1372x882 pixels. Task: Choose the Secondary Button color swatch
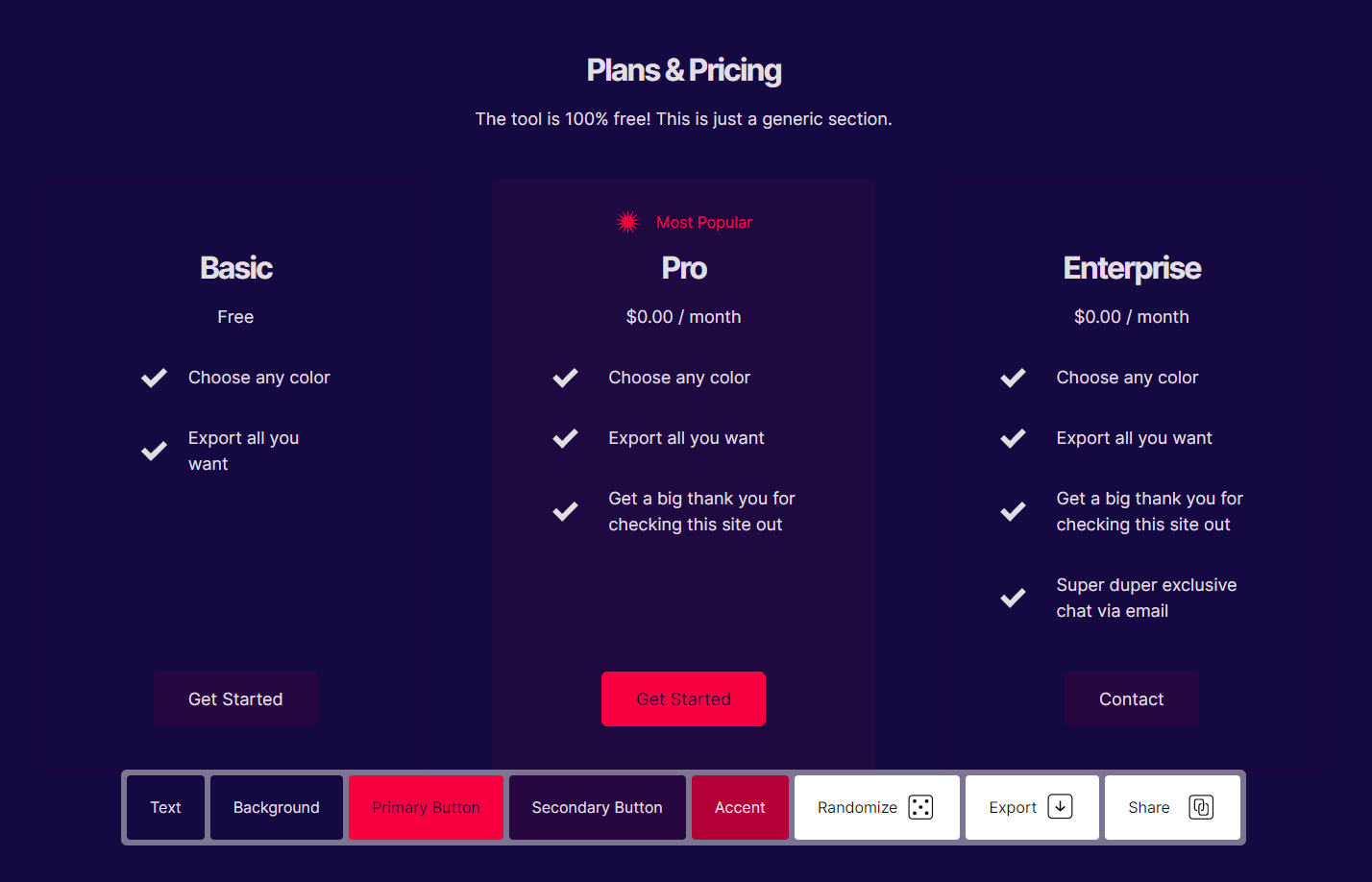coord(597,807)
